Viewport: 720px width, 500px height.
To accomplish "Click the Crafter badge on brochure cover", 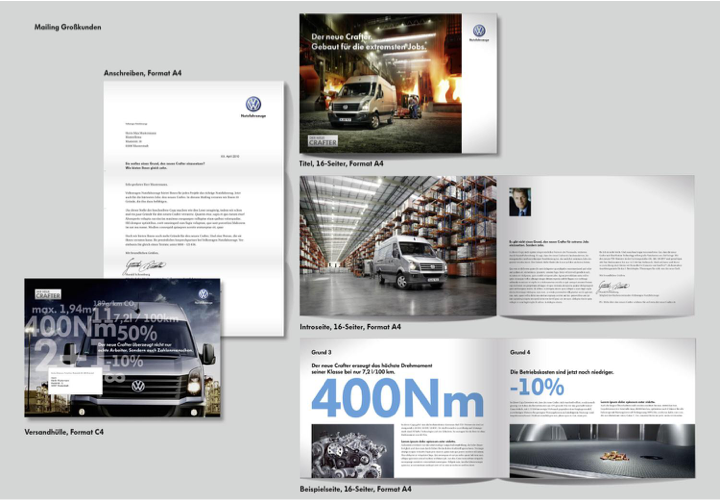I will (x=323, y=140).
